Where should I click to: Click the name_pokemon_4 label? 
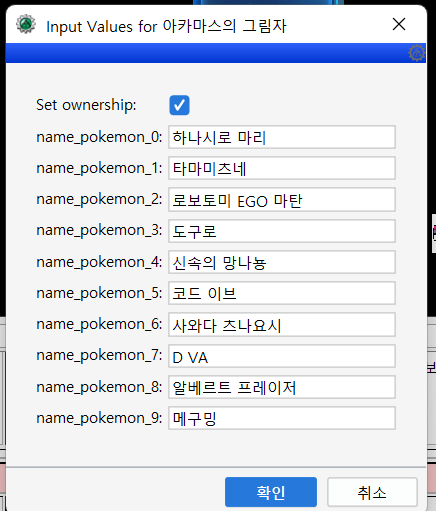99,262
